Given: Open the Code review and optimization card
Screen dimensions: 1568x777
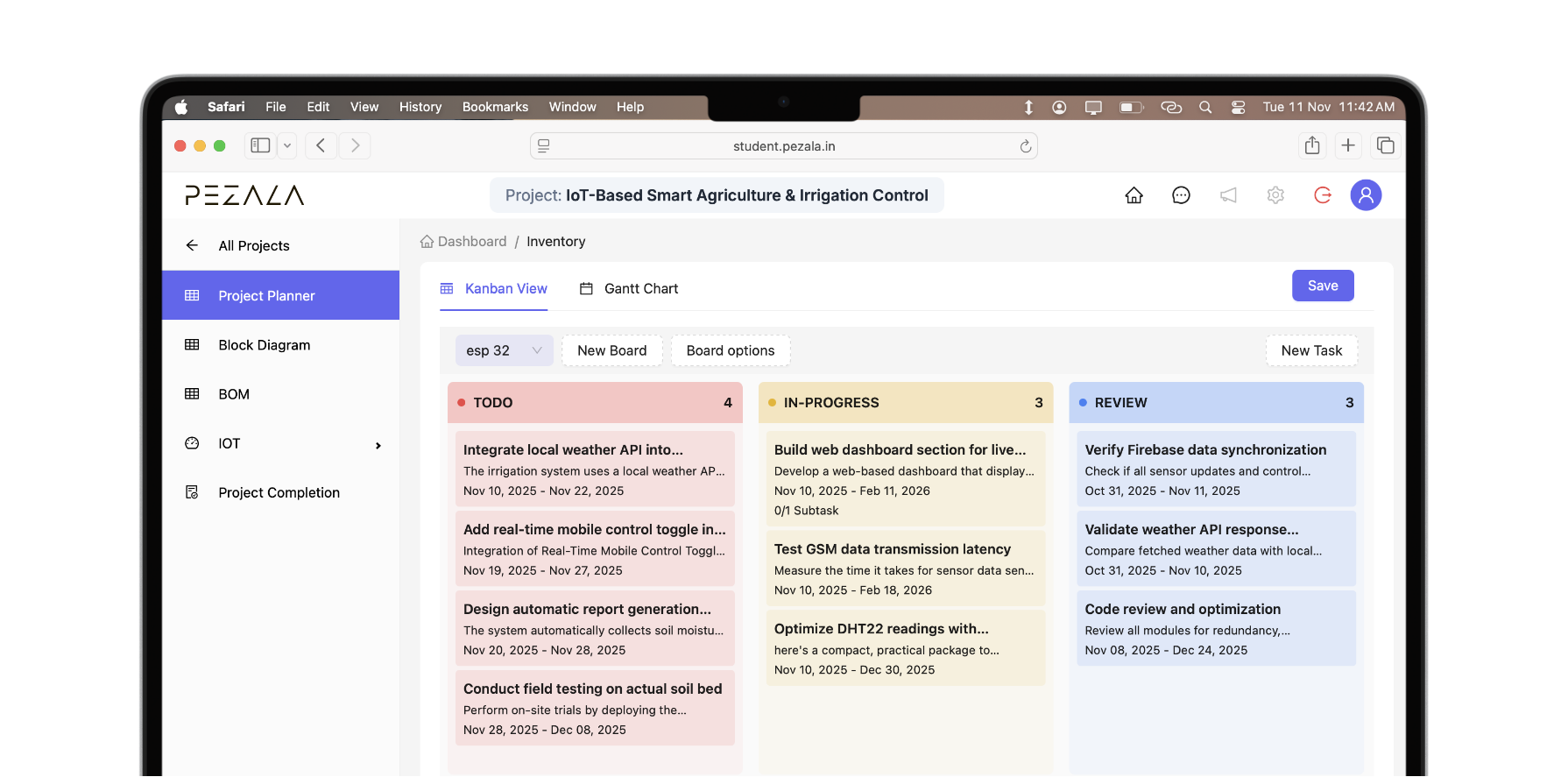Looking at the screenshot, I should coord(1215,628).
